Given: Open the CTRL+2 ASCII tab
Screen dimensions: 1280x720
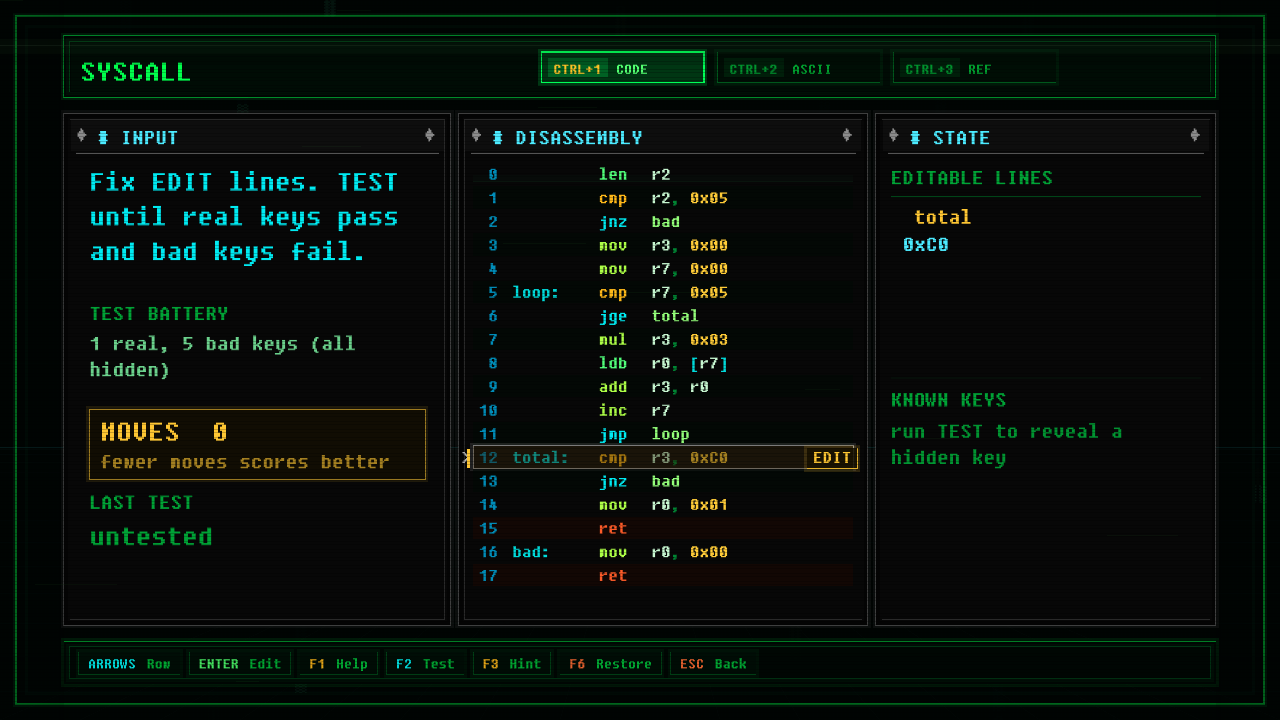Looking at the screenshot, I should [x=799, y=68].
